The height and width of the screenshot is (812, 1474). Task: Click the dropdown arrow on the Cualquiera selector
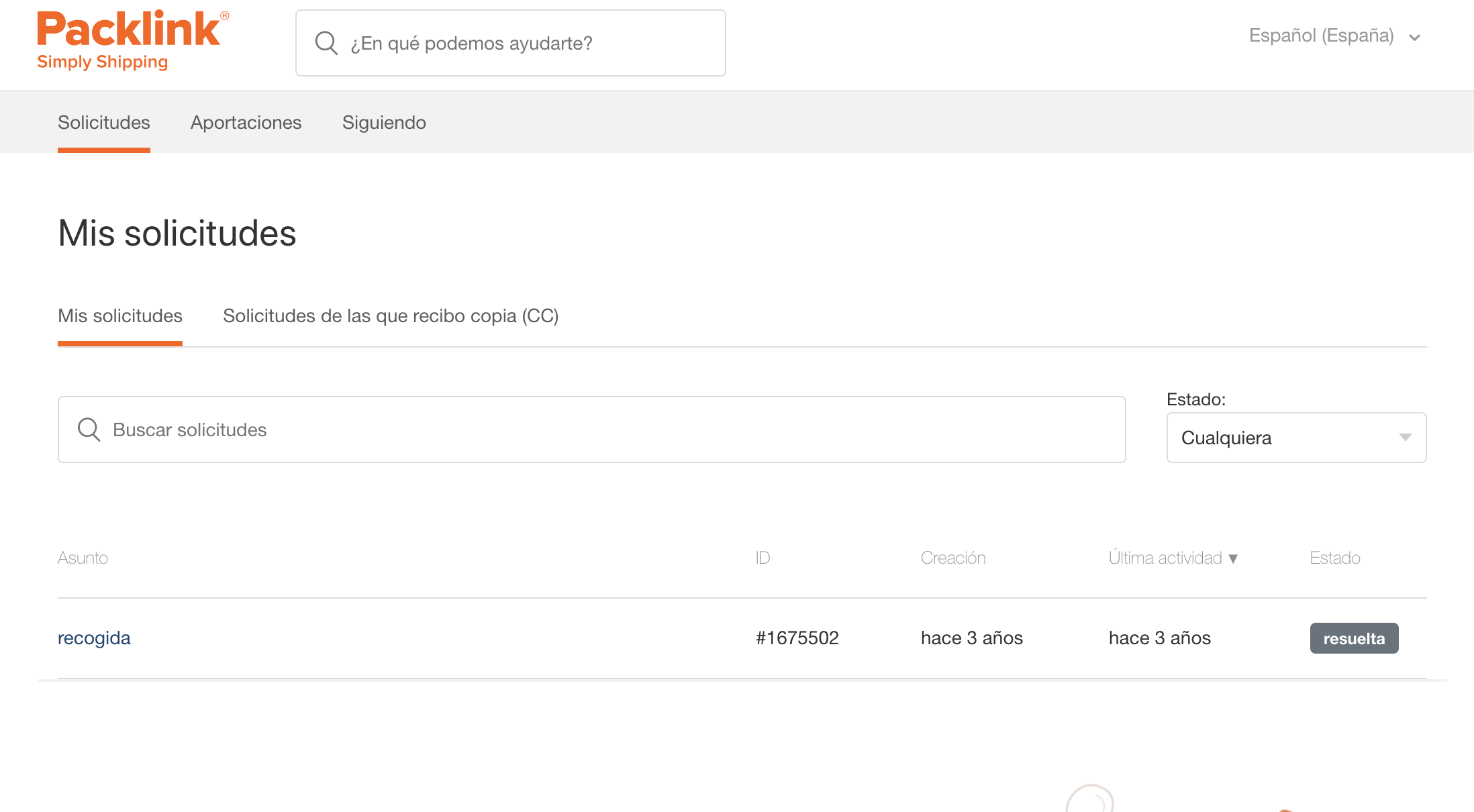pyautogui.click(x=1407, y=438)
